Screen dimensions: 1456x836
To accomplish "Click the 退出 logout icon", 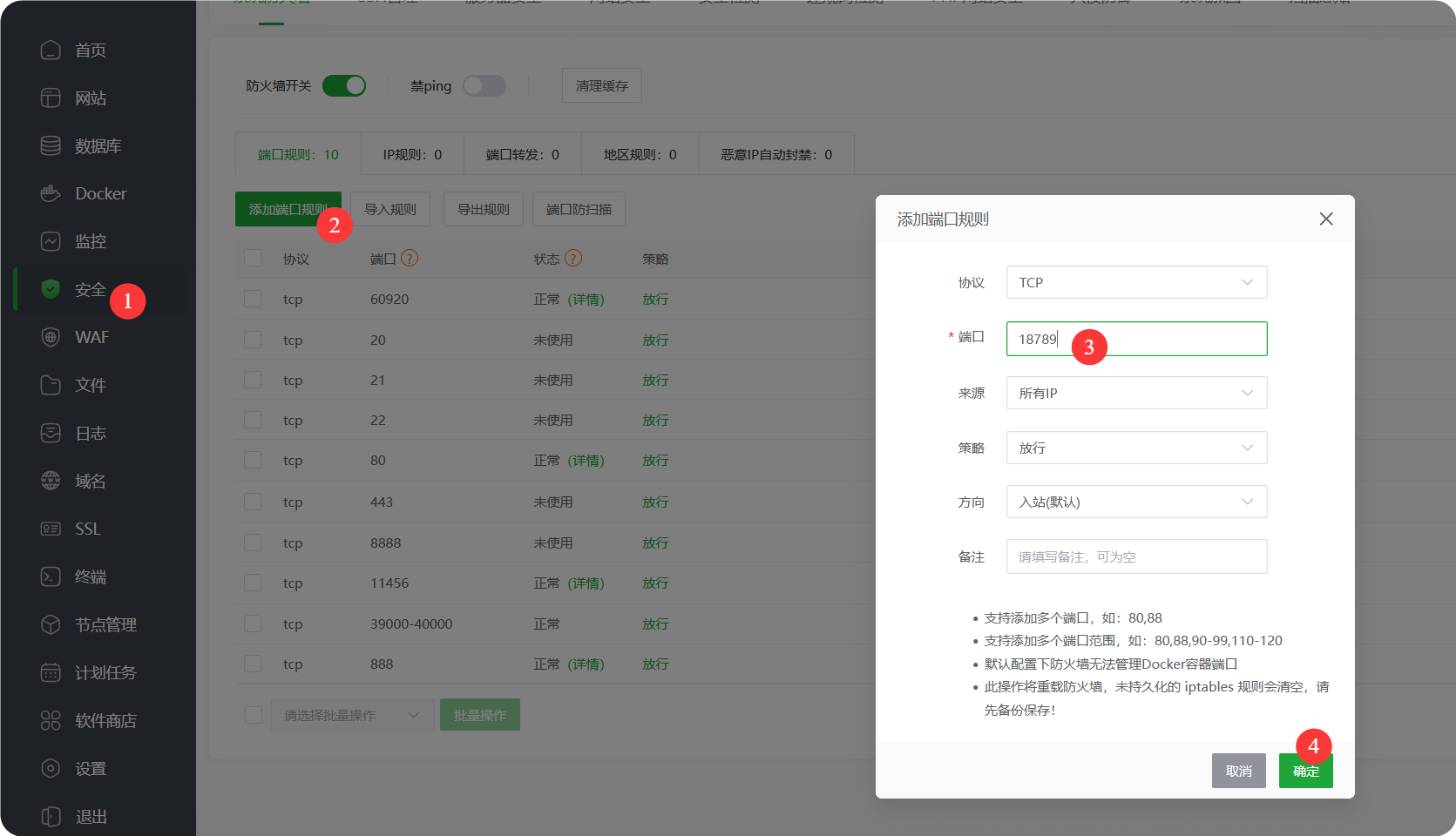I will 51,816.
